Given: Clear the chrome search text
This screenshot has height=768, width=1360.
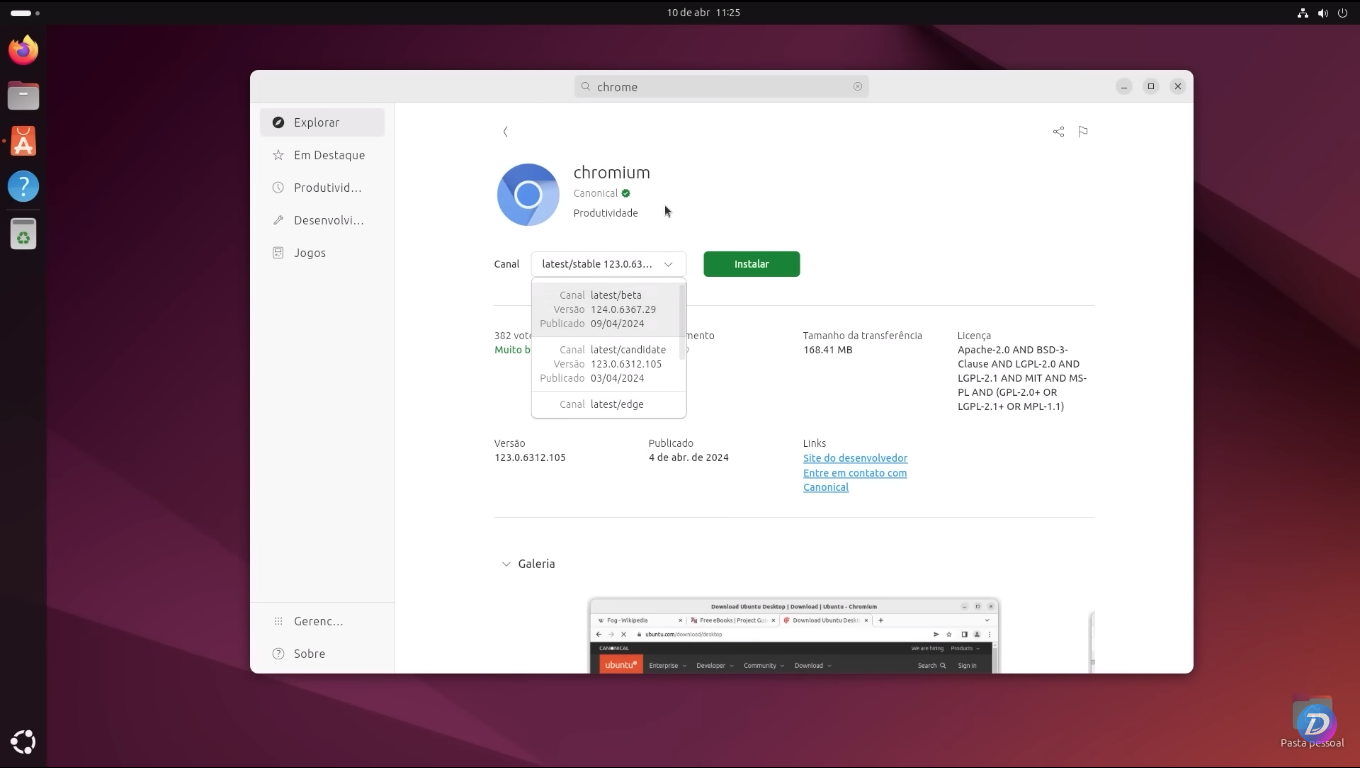Looking at the screenshot, I should (857, 86).
